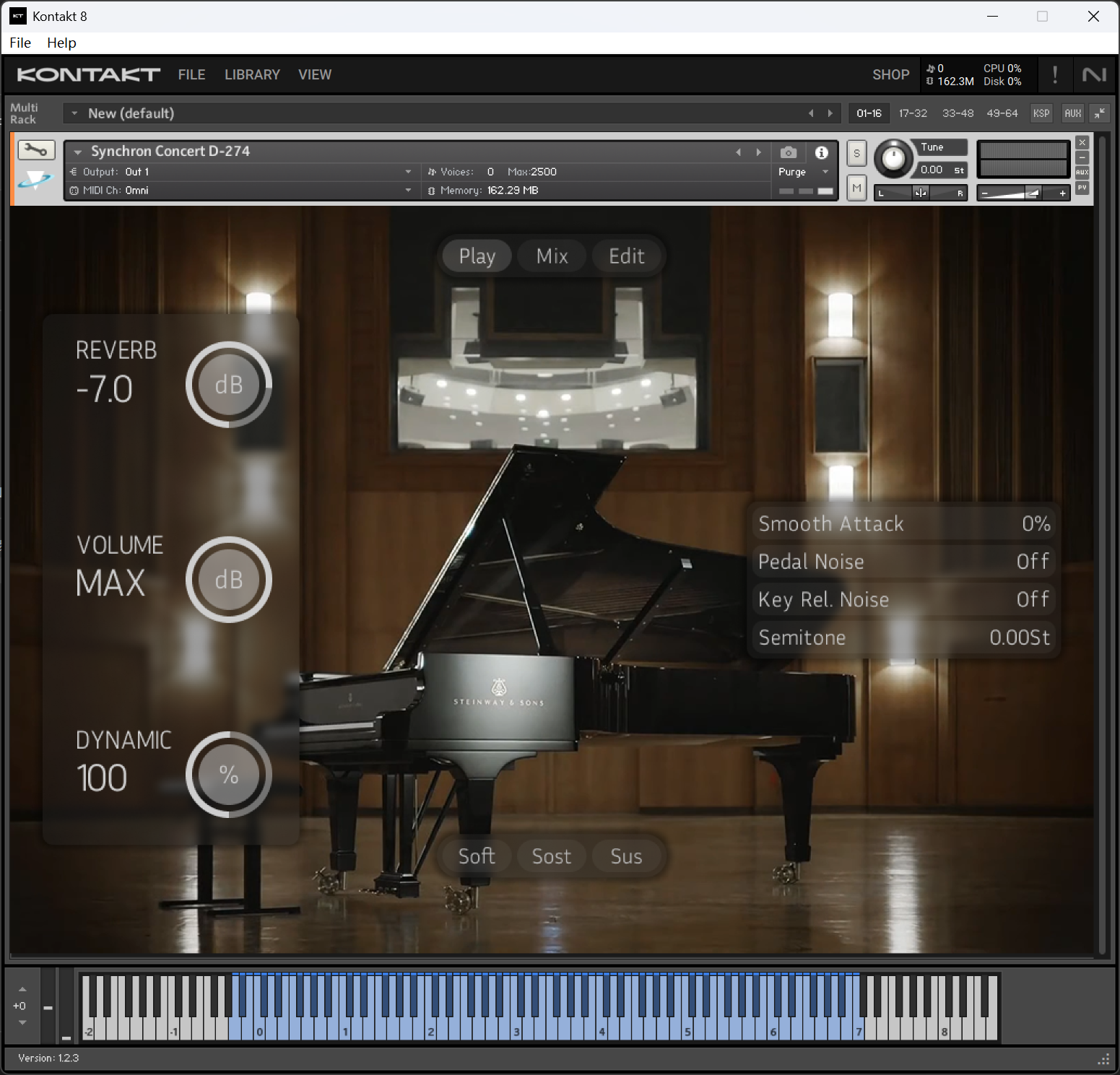This screenshot has height=1075, width=1120.
Task: Open the VIEW menu
Action: (315, 74)
